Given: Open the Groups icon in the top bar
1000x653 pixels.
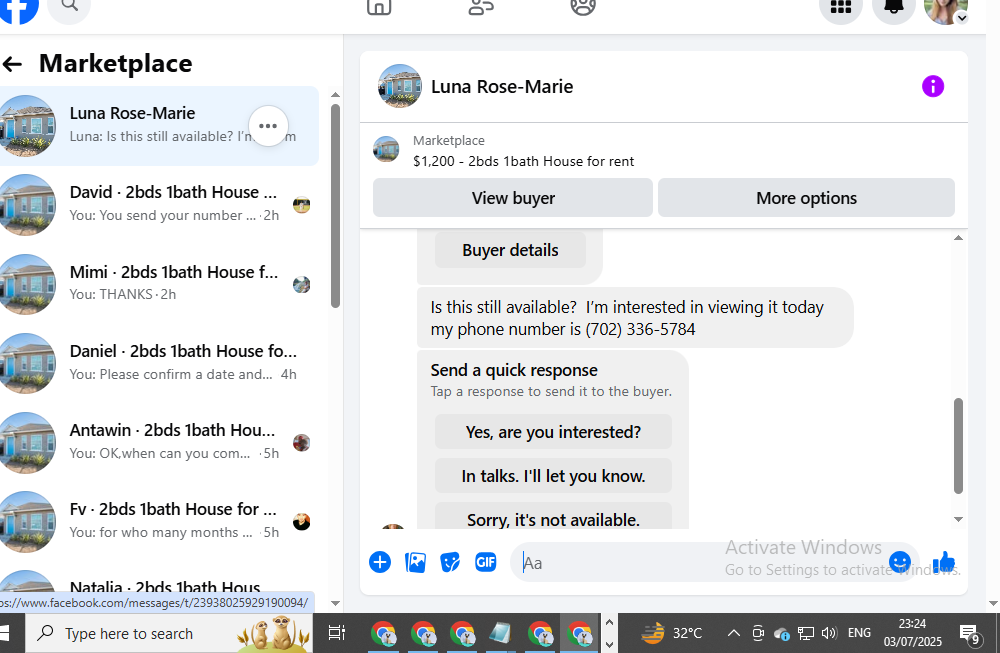Looking at the screenshot, I should point(583,6).
